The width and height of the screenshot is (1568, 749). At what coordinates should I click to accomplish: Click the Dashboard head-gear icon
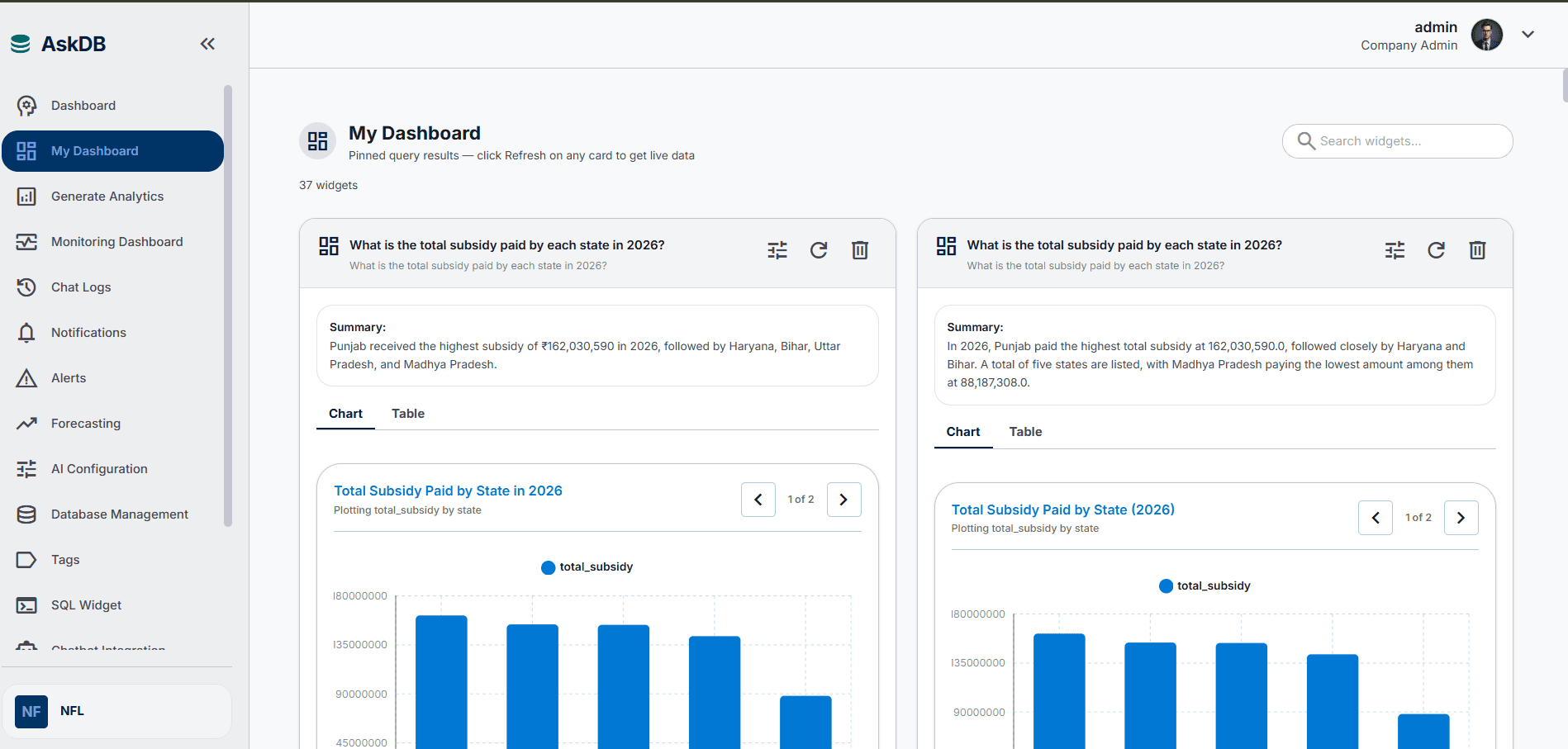pyautogui.click(x=26, y=106)
